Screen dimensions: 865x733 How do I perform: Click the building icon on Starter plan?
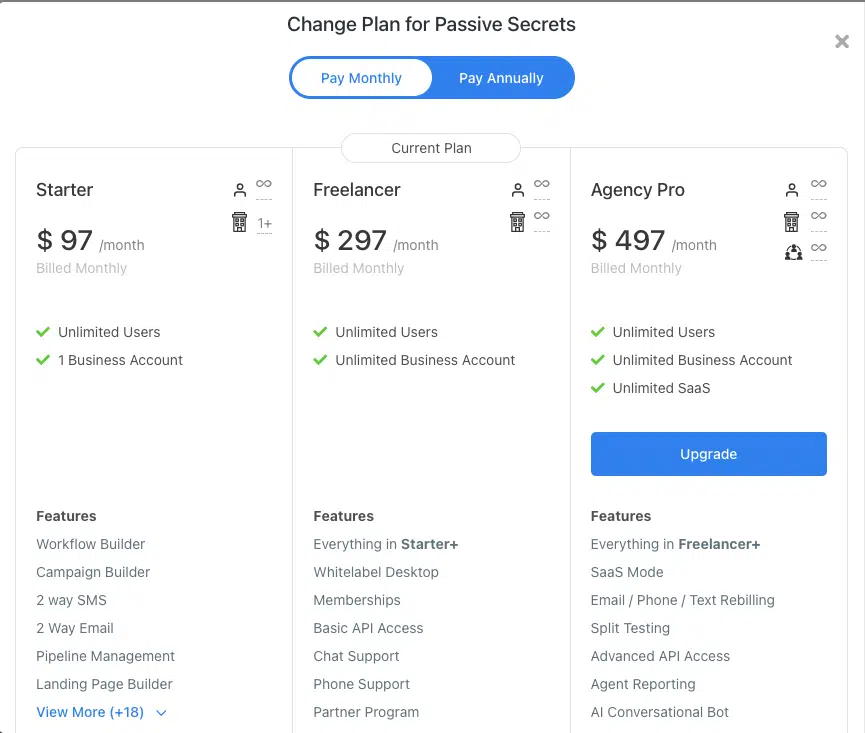click(x=239, y=222)
